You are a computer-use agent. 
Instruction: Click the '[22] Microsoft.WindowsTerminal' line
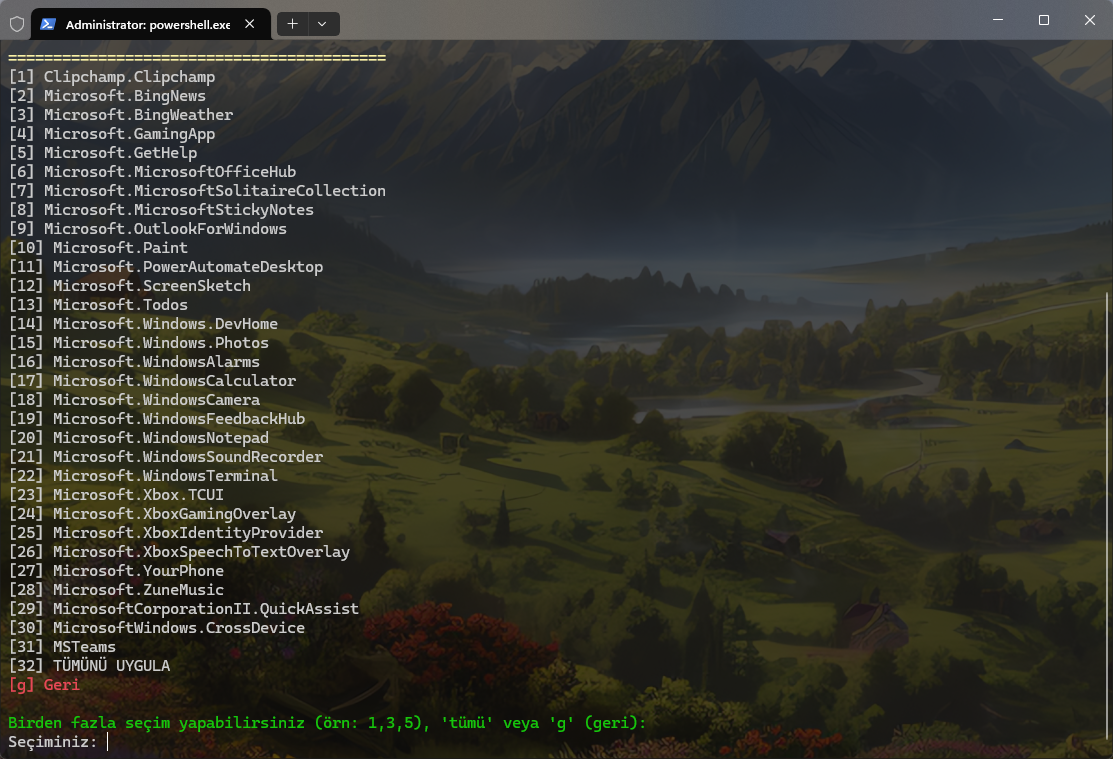(143, 476)
